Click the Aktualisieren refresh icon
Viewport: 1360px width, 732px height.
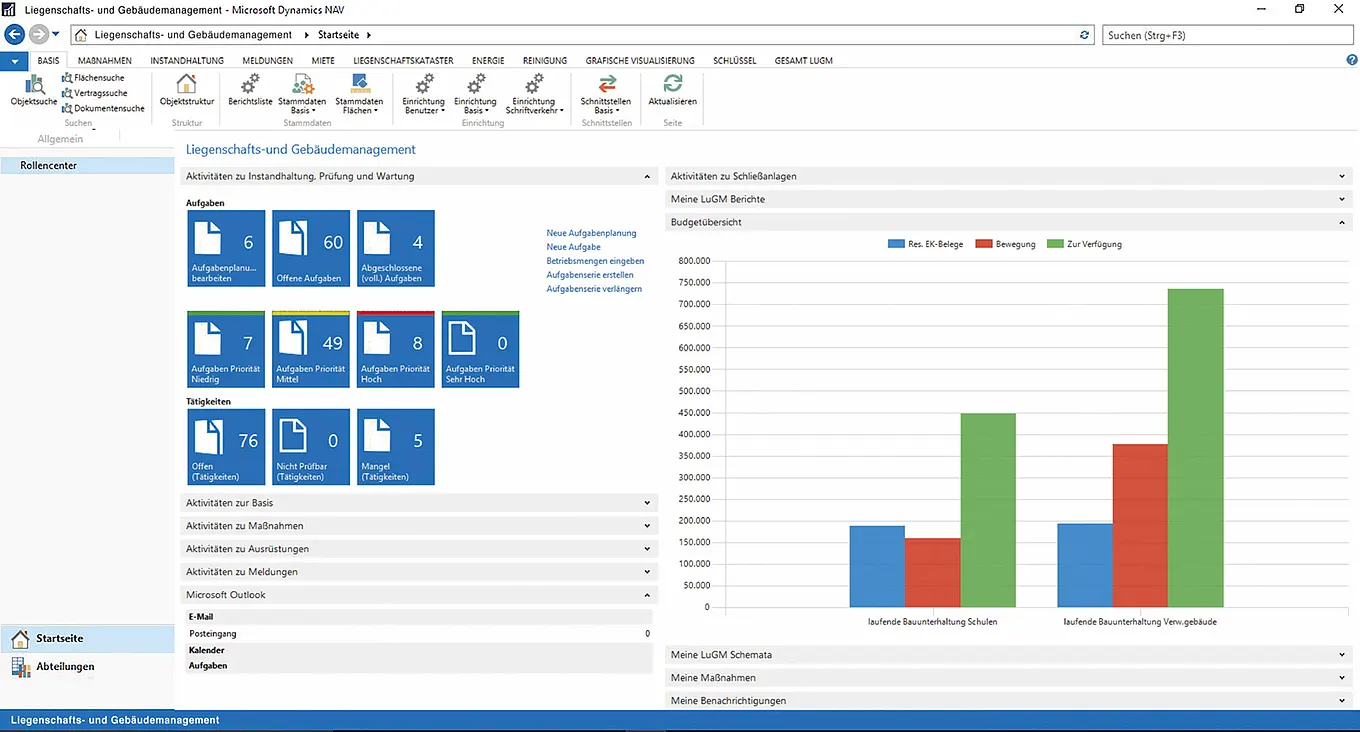[x=672, y=85]
